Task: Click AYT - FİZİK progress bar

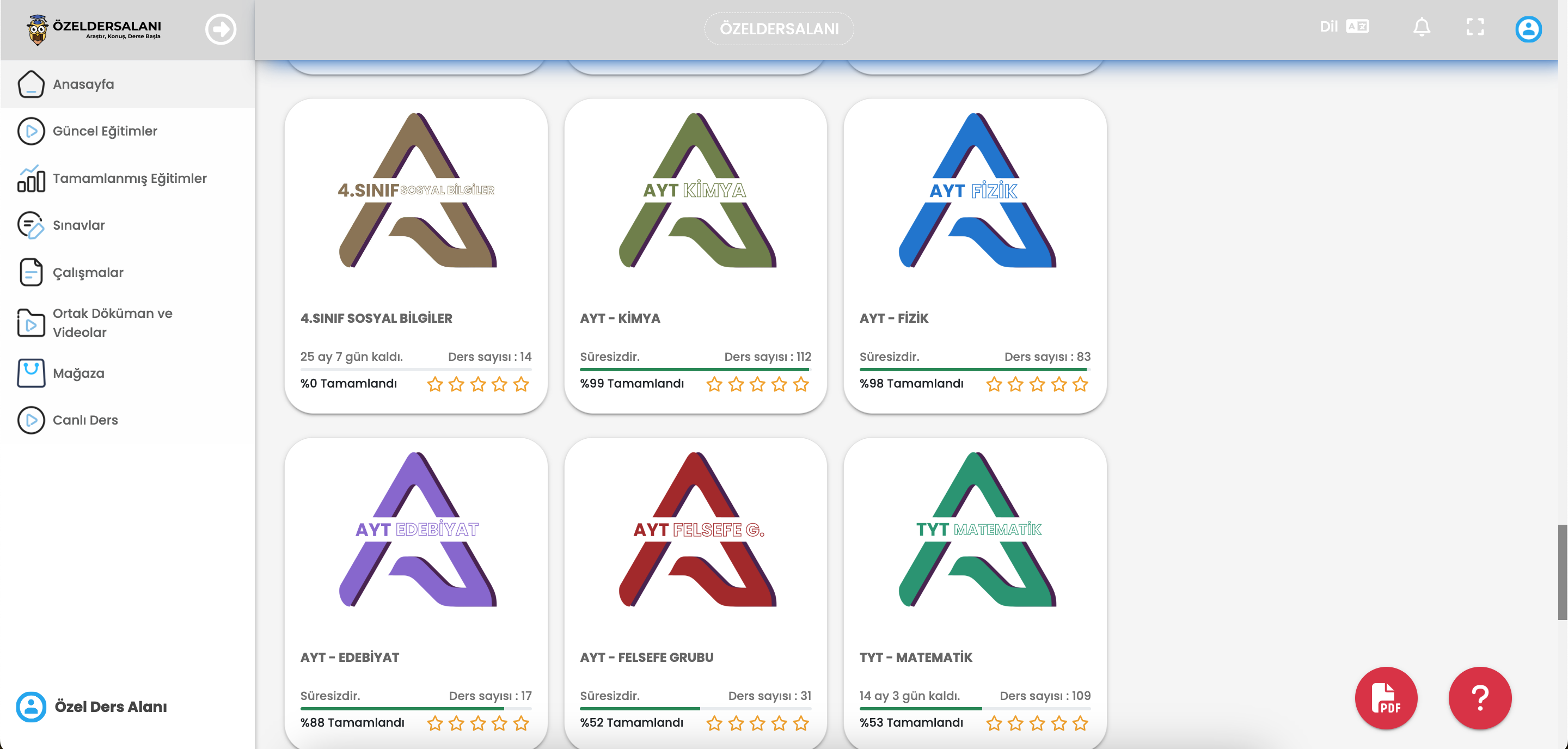Action: tap(974, 369)
